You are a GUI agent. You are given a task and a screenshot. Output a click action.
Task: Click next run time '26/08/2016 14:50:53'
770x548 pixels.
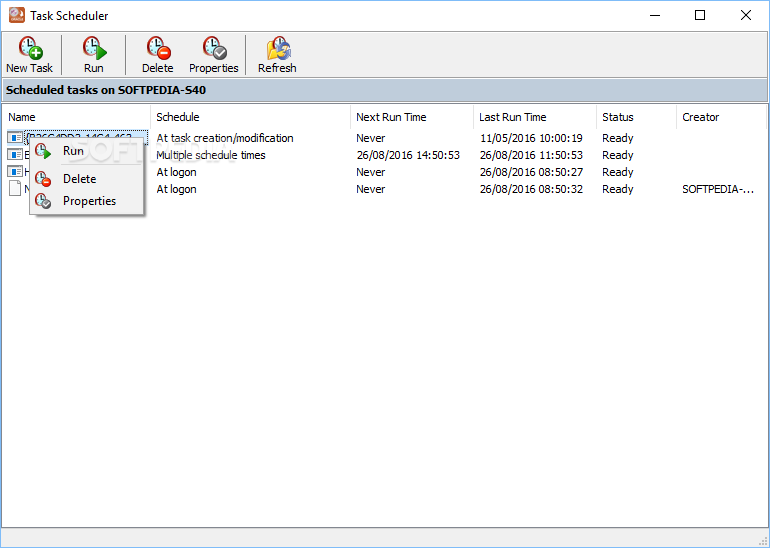click(408, 155)
